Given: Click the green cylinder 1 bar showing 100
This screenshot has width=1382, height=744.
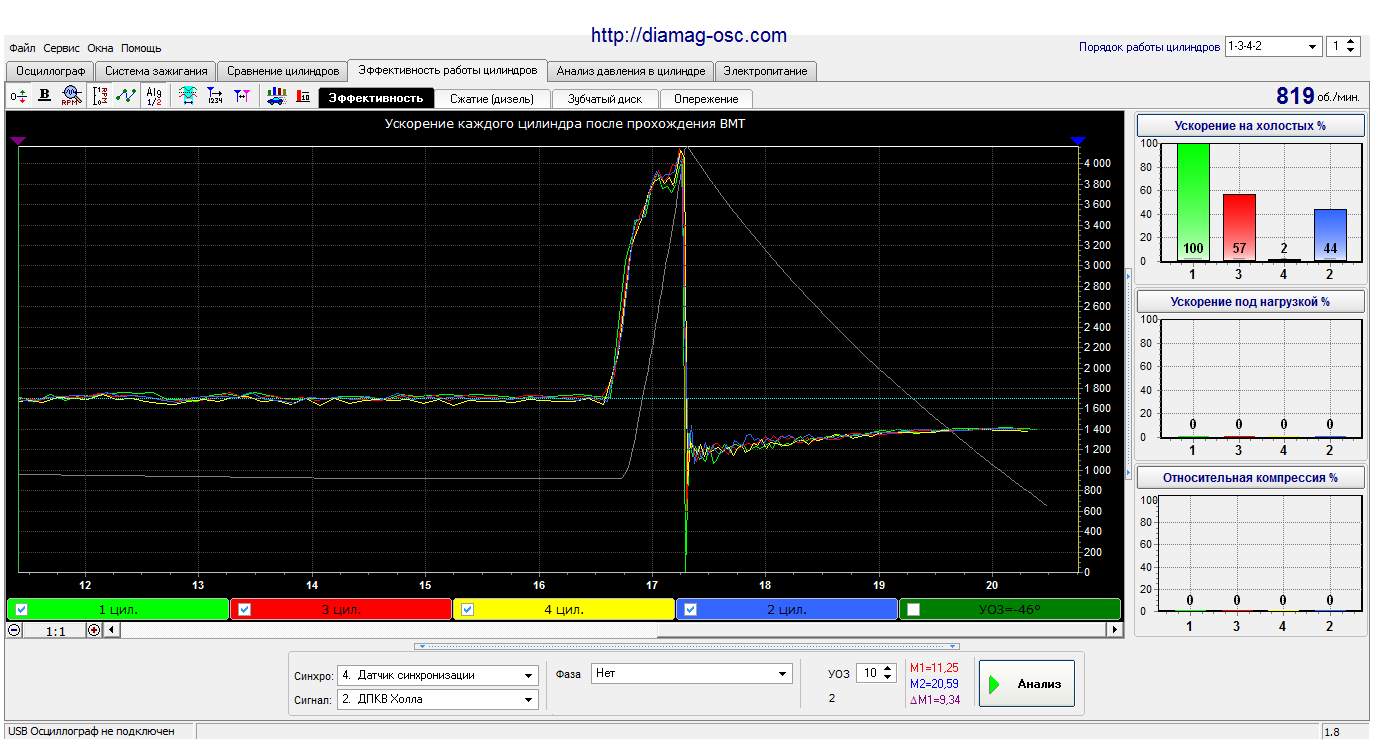Looking at the screenshot, I should click(x=1192, y=202).
